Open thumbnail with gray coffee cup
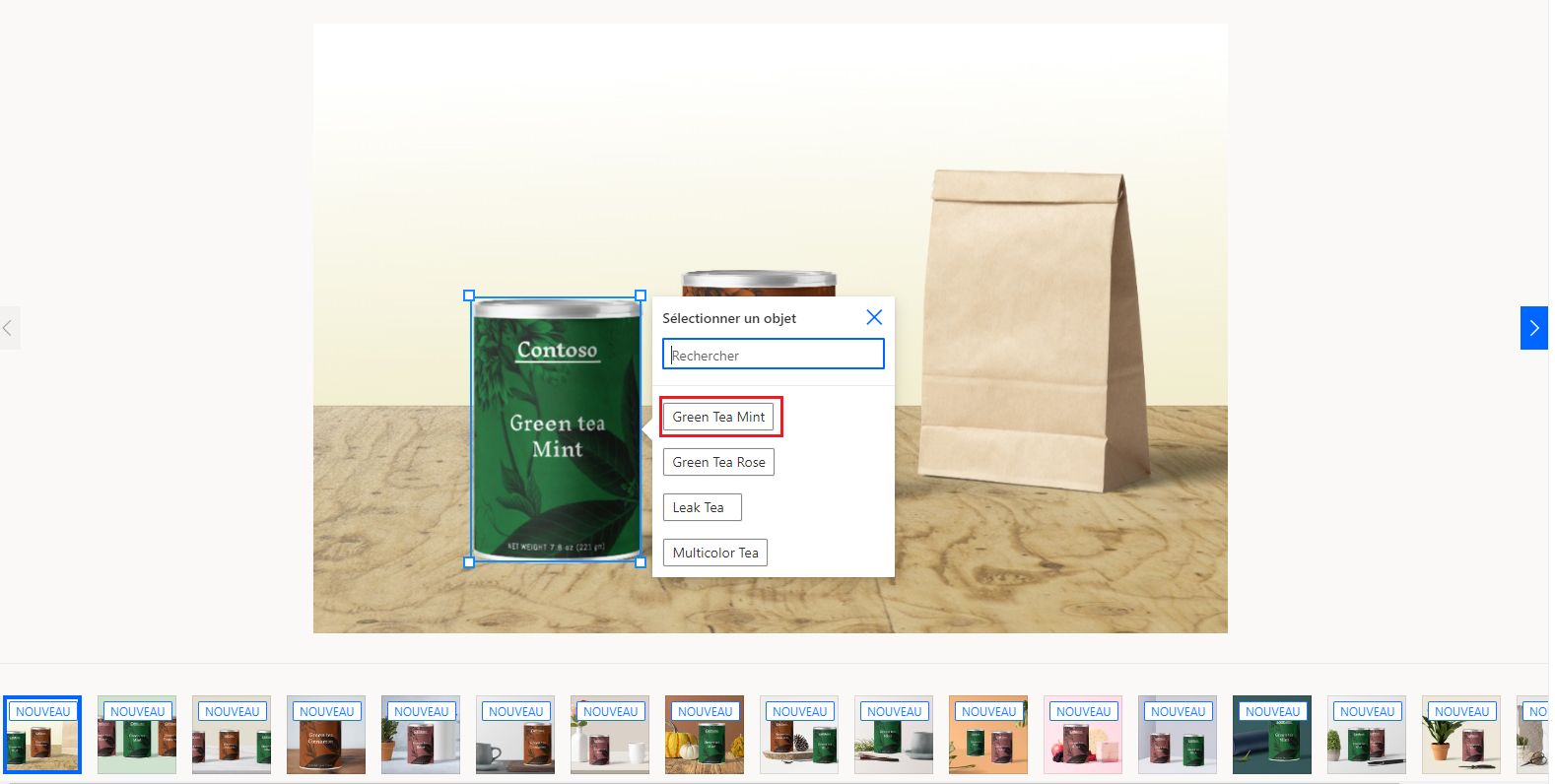The image size is (1555, 784). (515, 735)
